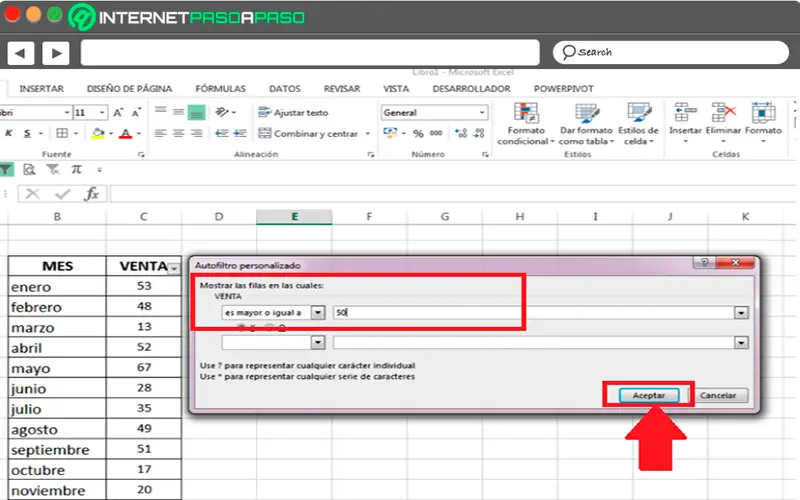Apply italic with the K button

pos(9,133)
